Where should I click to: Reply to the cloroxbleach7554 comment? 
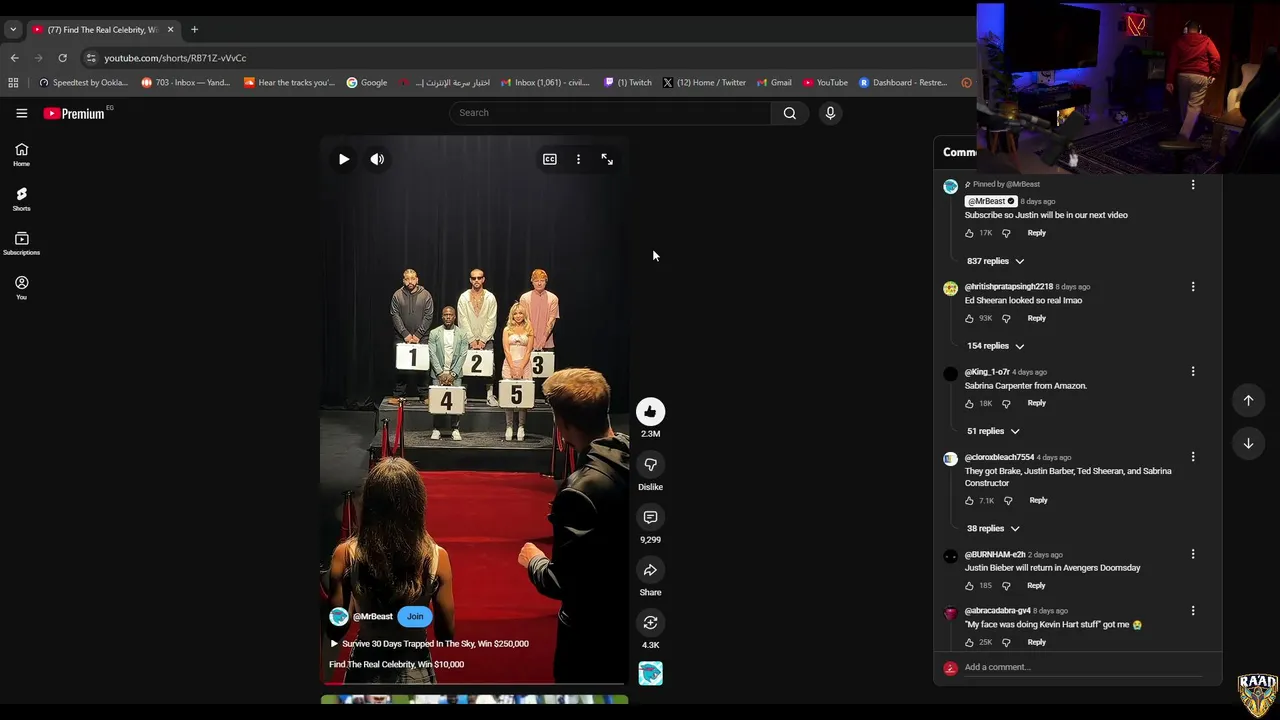[x=1038, y=500]
